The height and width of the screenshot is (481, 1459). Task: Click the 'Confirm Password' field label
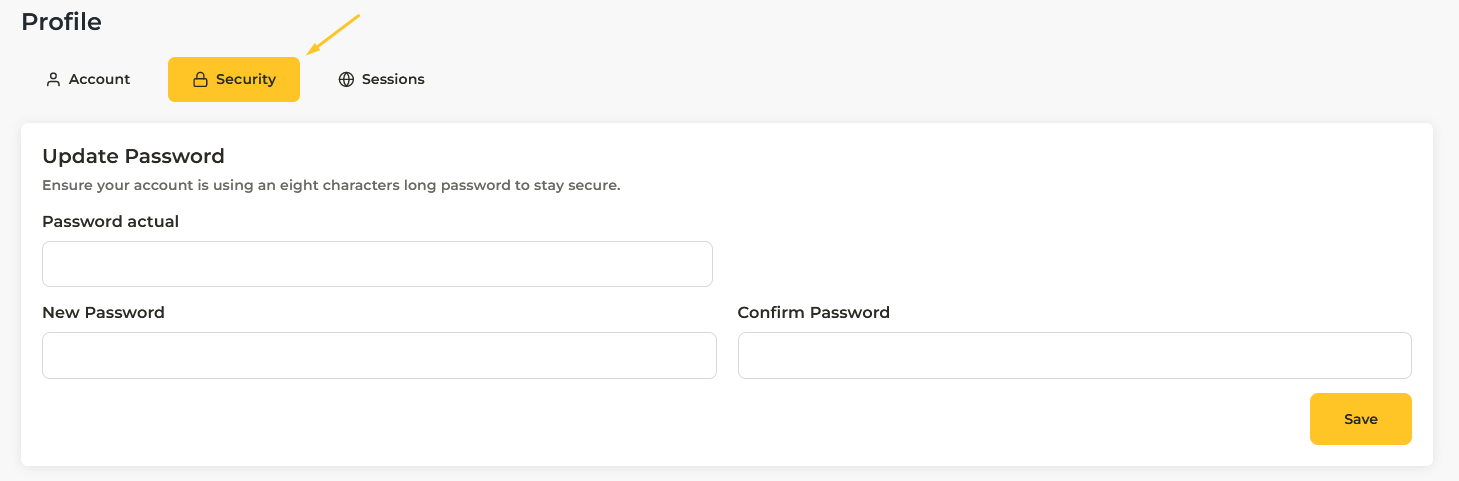(813, 312)
